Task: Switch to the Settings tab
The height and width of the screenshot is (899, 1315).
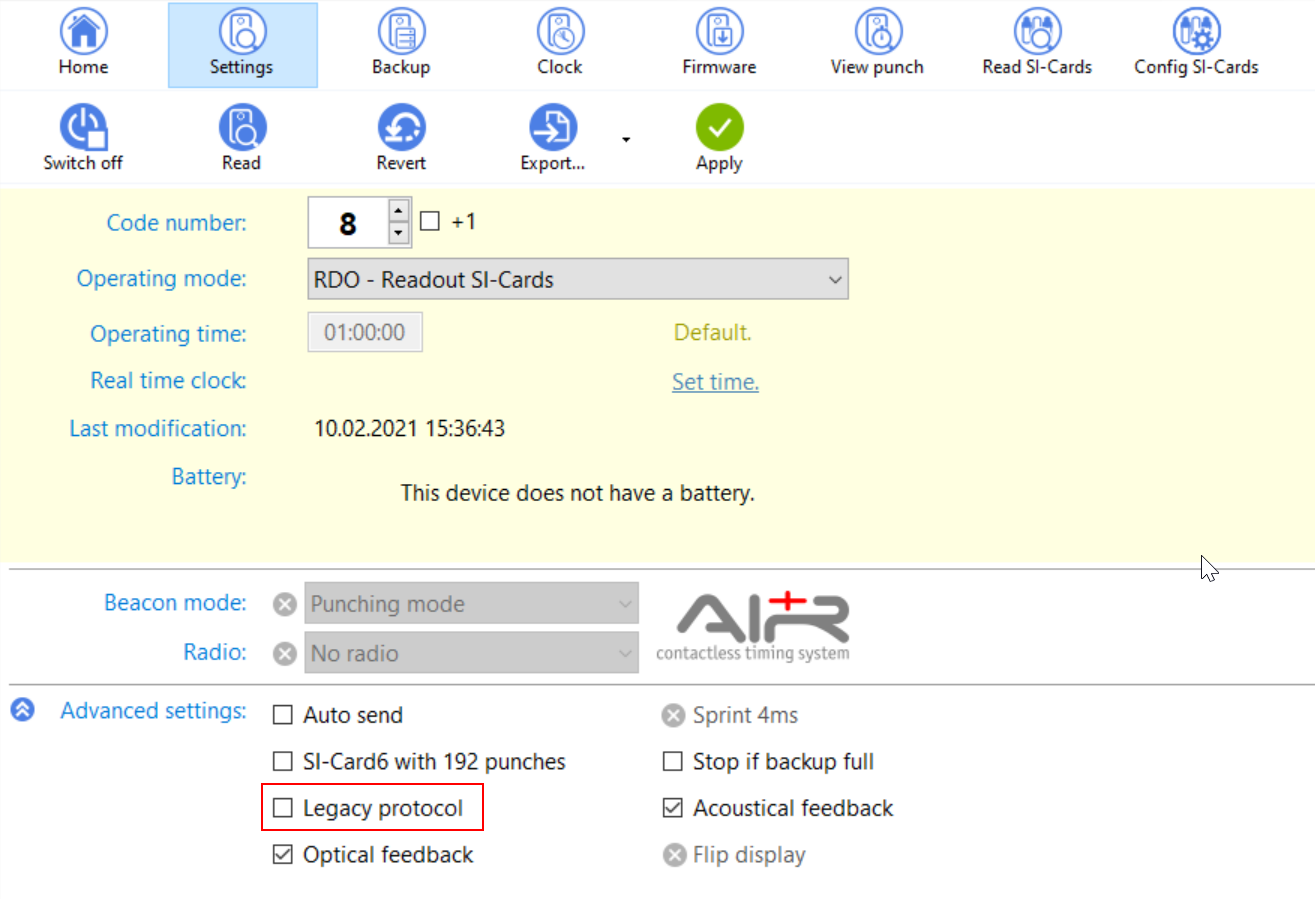Action: tap(241, 44)
